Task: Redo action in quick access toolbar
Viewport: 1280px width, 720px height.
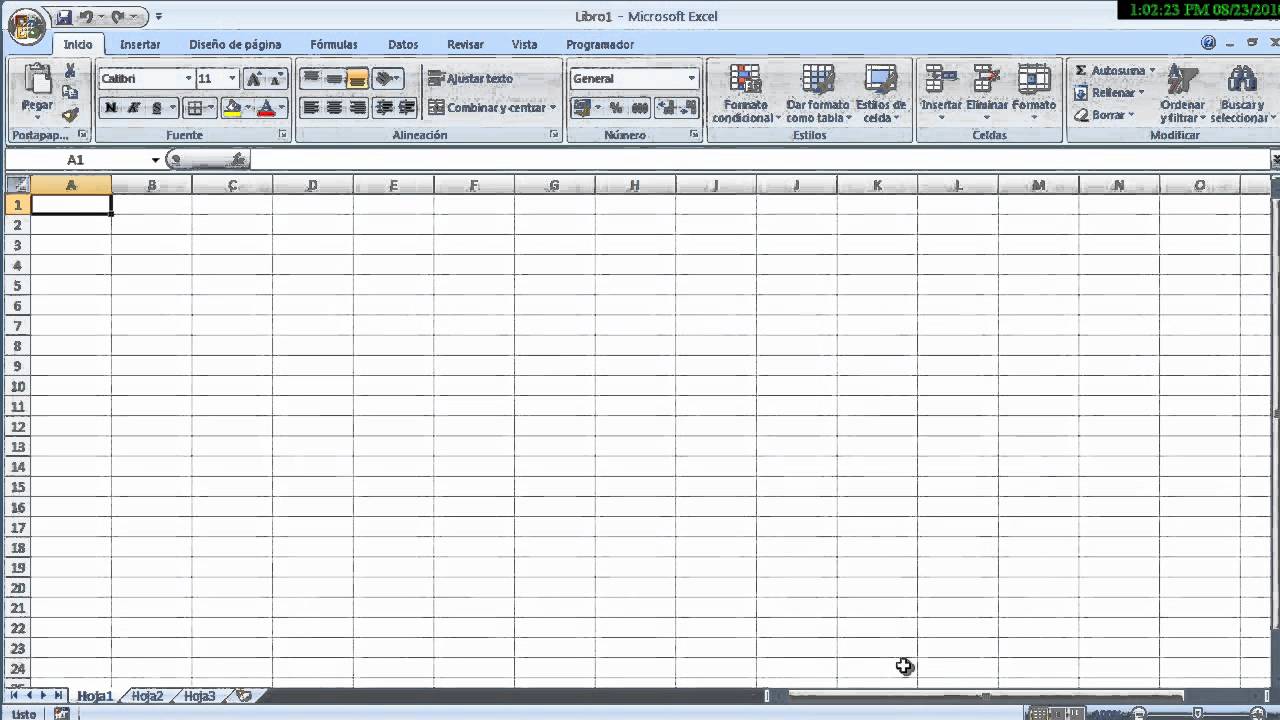Action: click(x=118, y=17)
